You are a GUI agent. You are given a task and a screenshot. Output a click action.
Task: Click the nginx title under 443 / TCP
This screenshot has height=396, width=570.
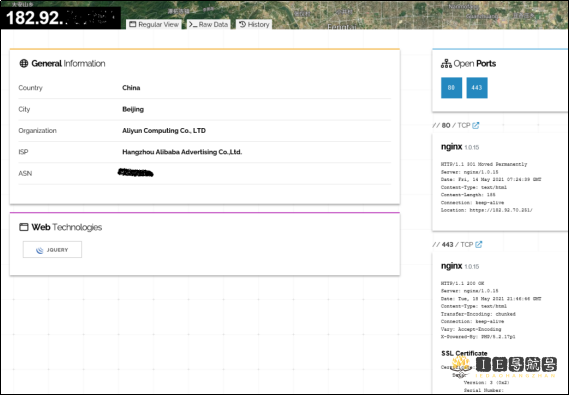[451, 266]
